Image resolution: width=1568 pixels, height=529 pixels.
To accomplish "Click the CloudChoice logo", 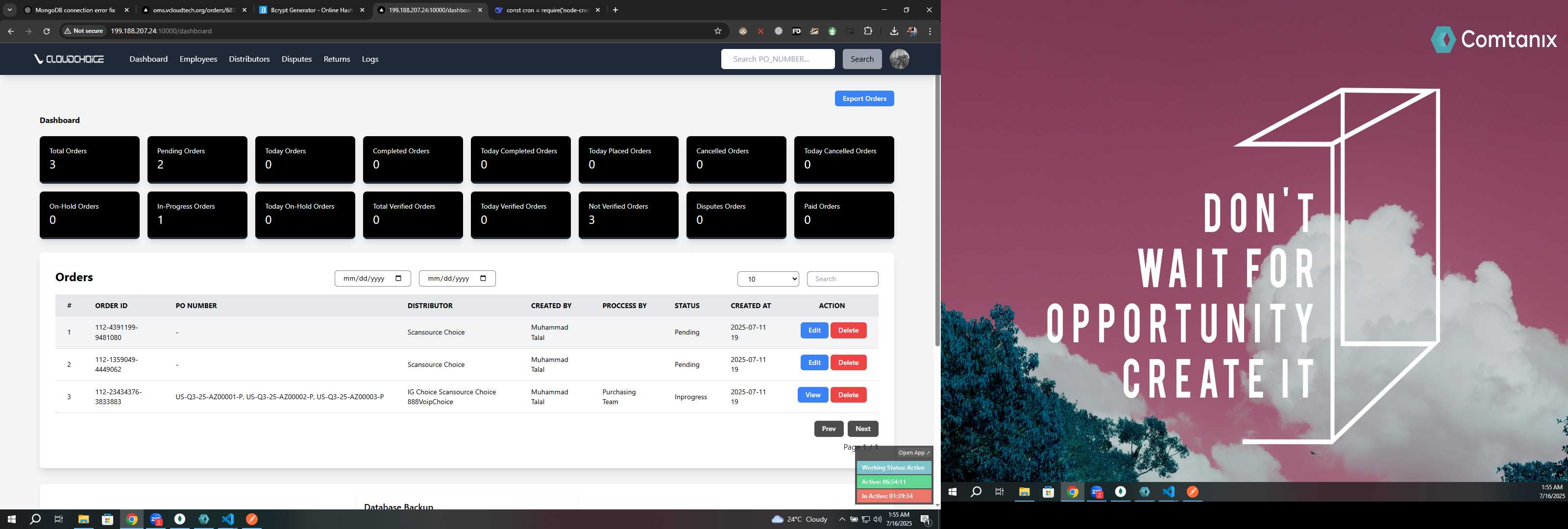I will coord(69,59).
